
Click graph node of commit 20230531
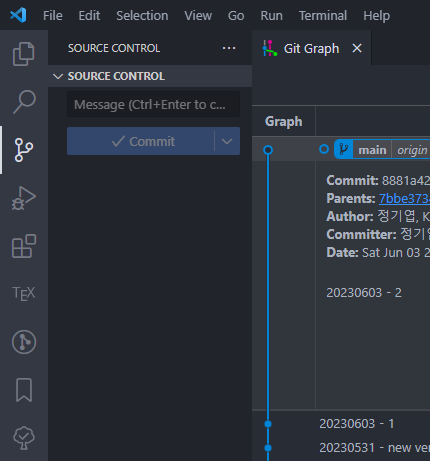tap(268, 448)
